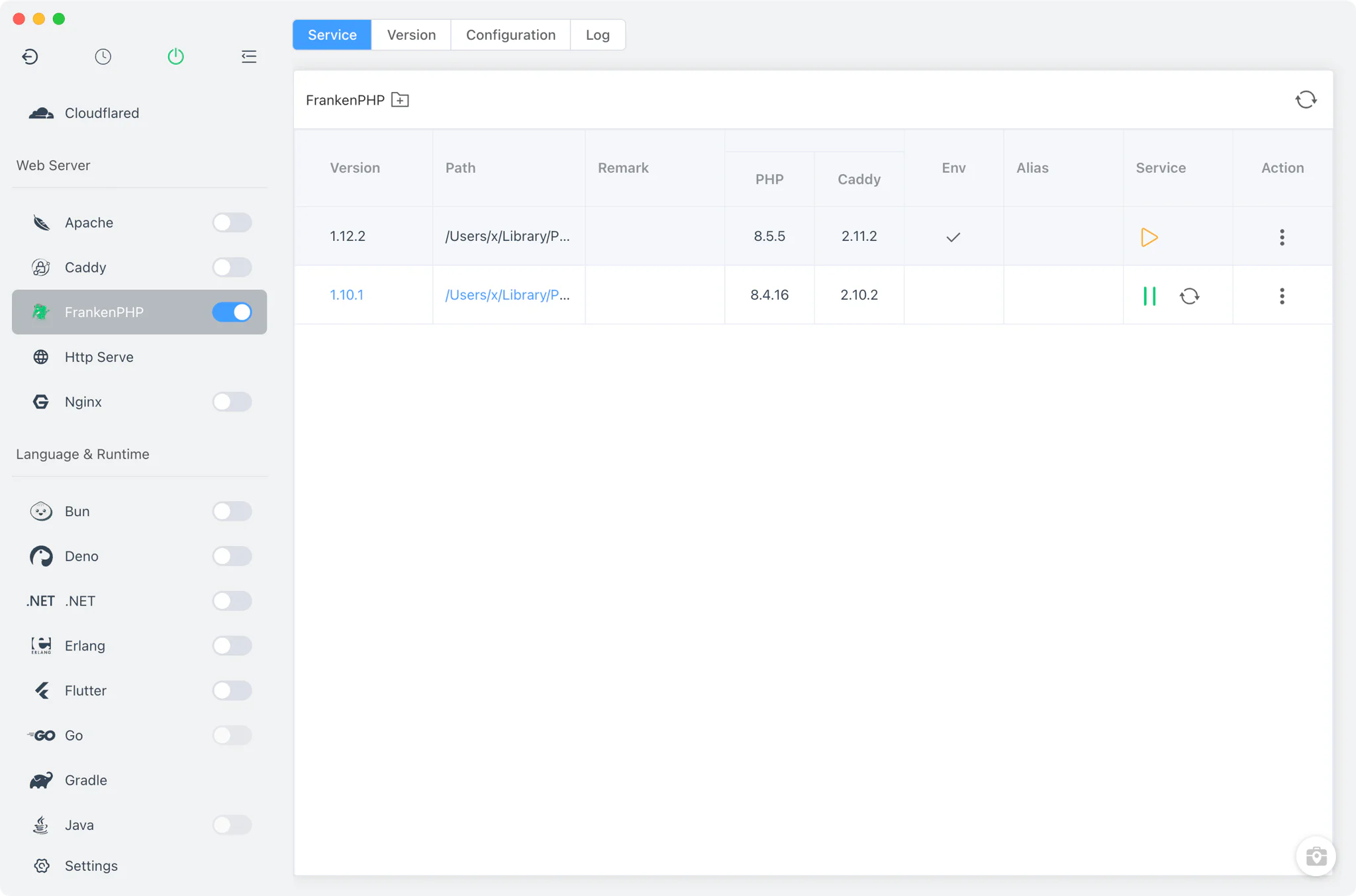Click the Web Server section heading
This screenshot has width=1356, height=896.
tap(53, 165)
